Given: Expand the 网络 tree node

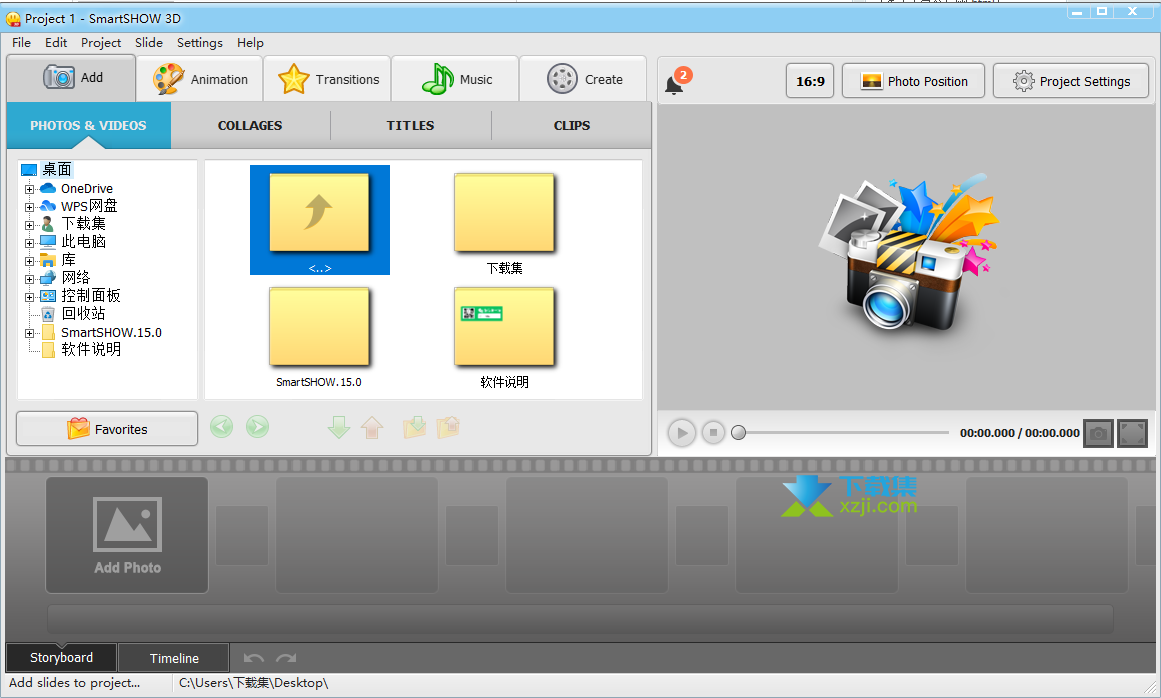Looking at the screenshot, I should pos(30,279).
